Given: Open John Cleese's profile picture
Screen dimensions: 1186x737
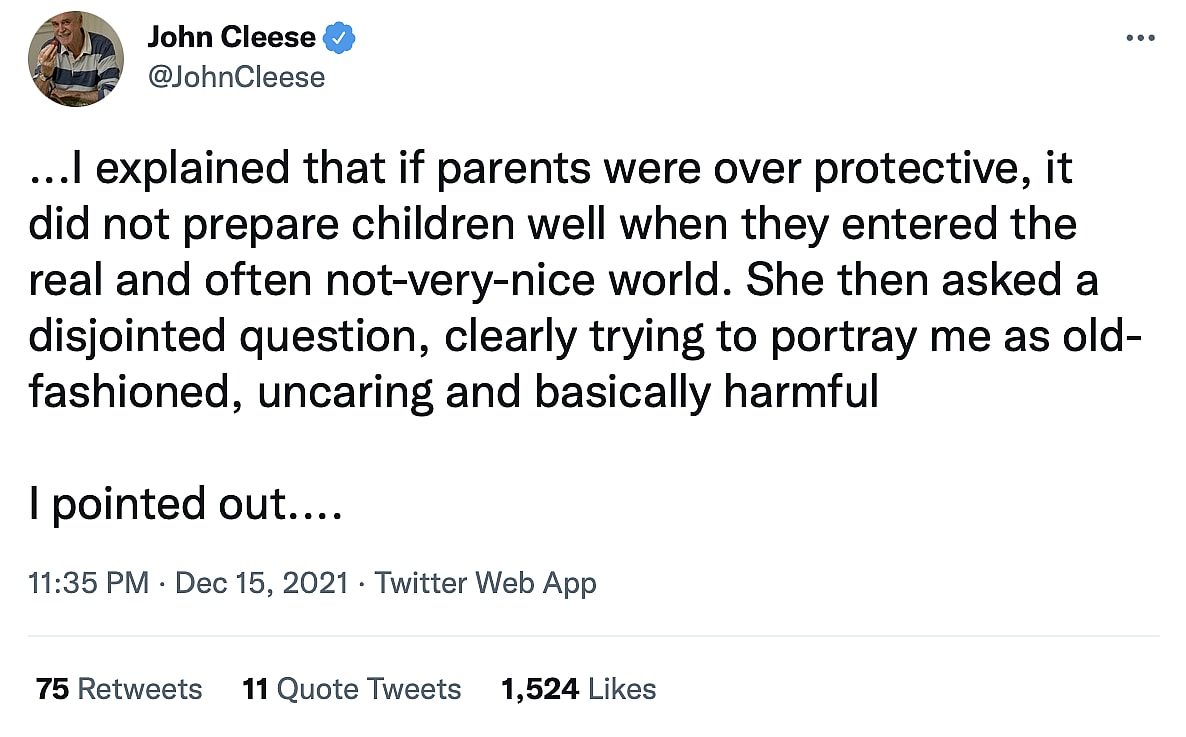Looking at the screenshot, I should (x=76, y=59).
